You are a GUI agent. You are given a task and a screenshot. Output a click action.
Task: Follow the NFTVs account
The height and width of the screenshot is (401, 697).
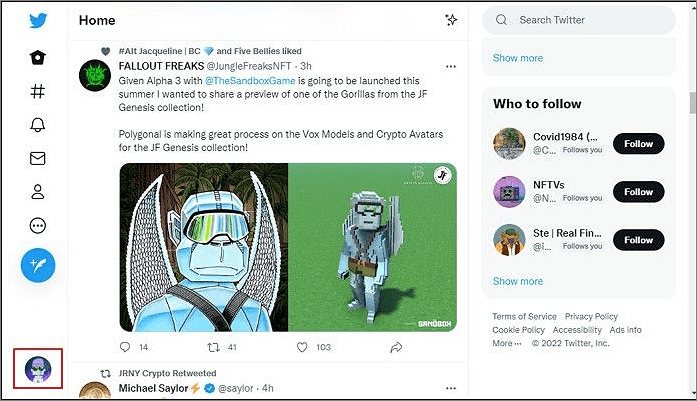coord(638,192)
